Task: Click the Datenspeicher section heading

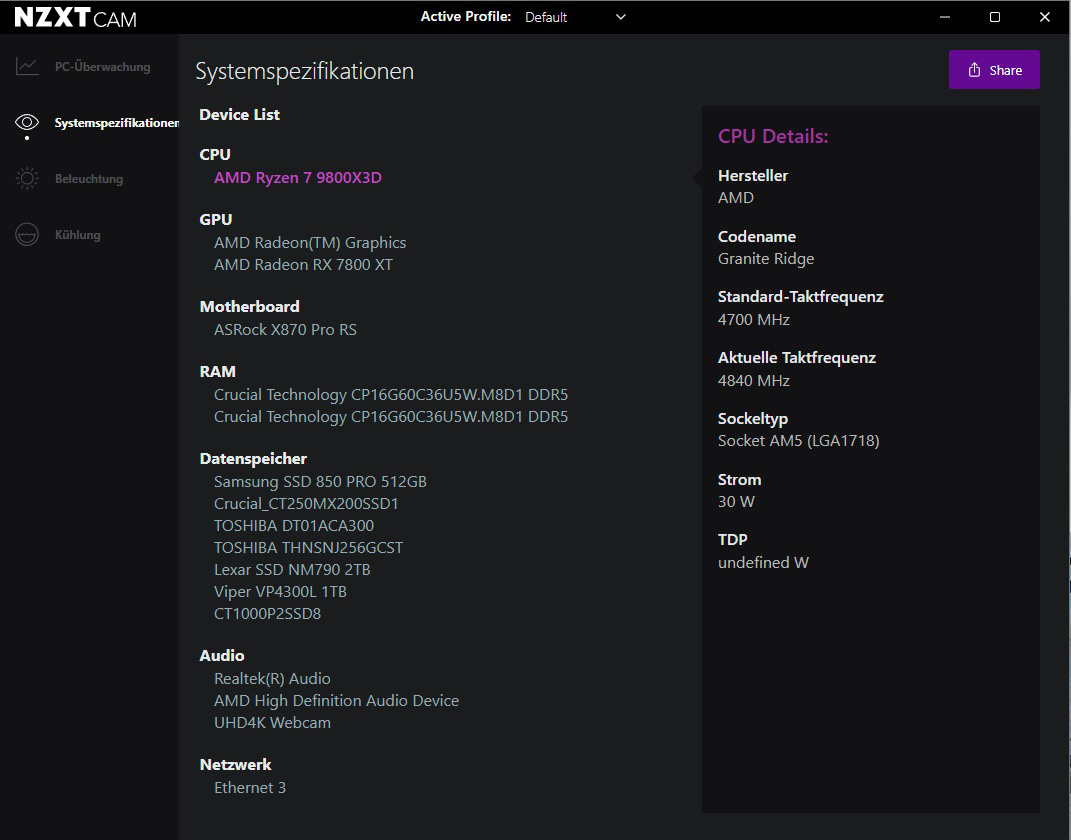Action: [253, 459]
